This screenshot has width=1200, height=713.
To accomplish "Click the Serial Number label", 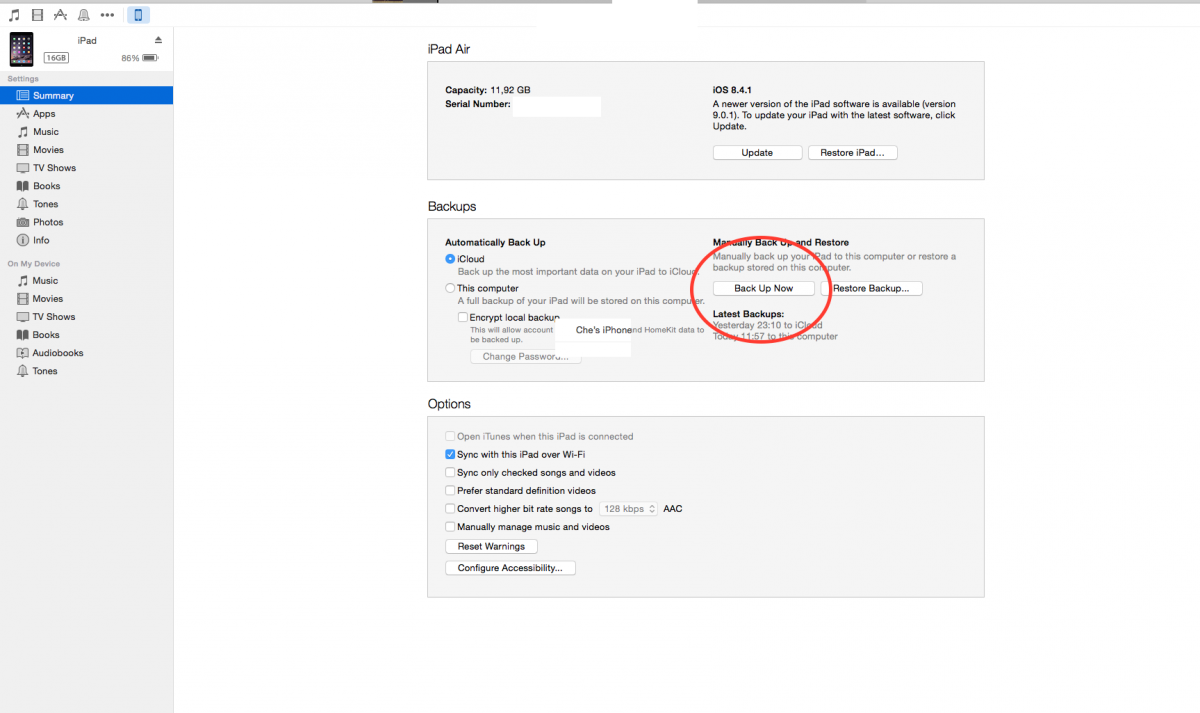I will coord(478,103).
